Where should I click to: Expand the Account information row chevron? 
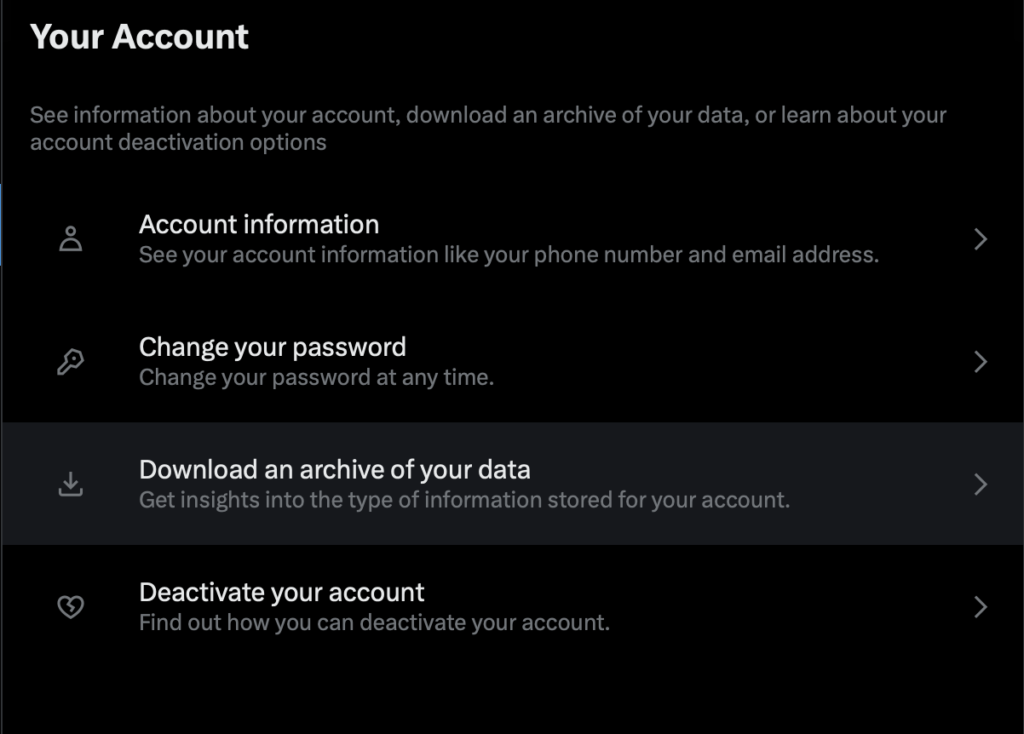click(979, 238)
